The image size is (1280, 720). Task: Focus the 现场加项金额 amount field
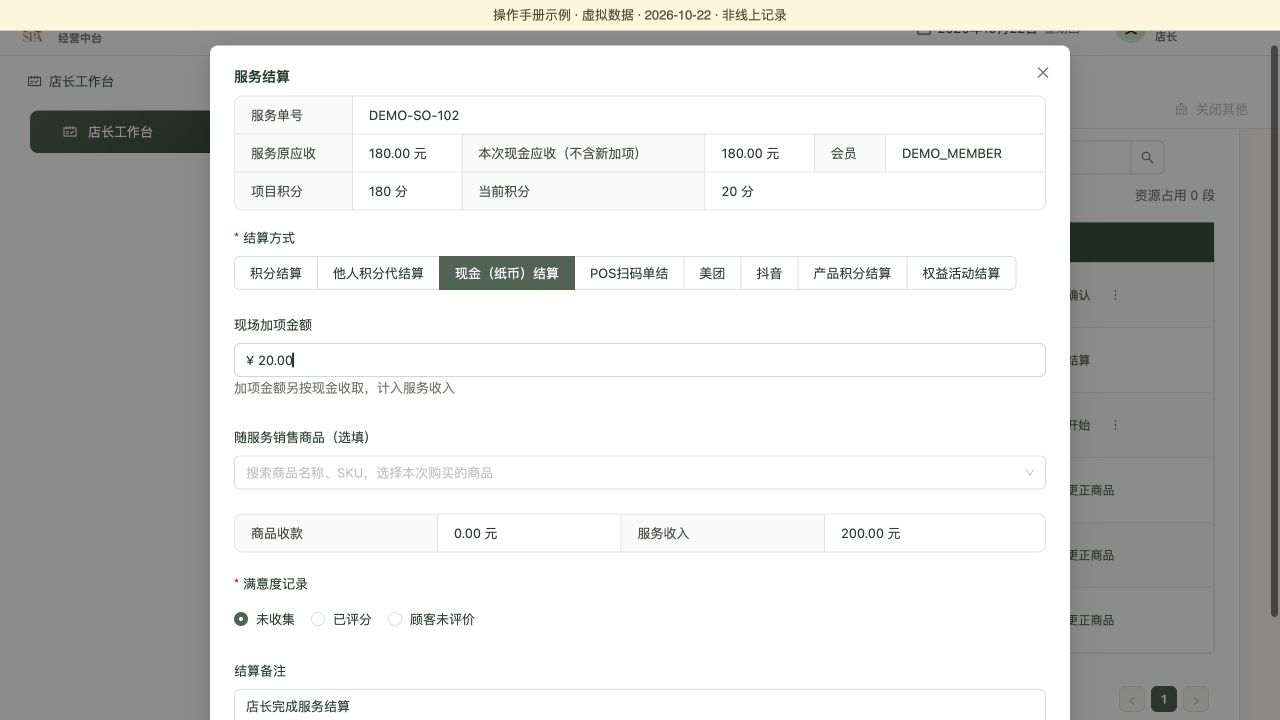(640, 360)
